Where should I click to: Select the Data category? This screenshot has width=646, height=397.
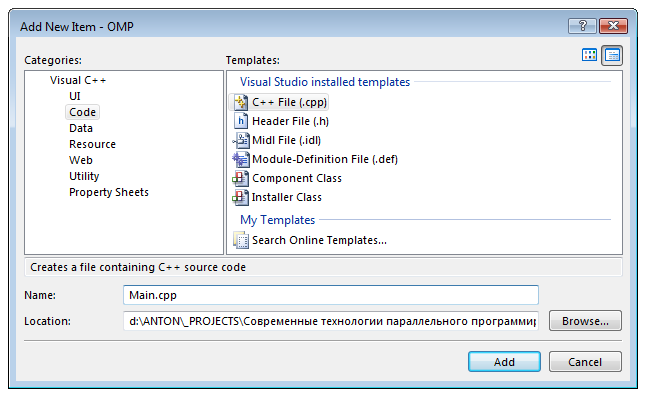(x=81, y=128)
